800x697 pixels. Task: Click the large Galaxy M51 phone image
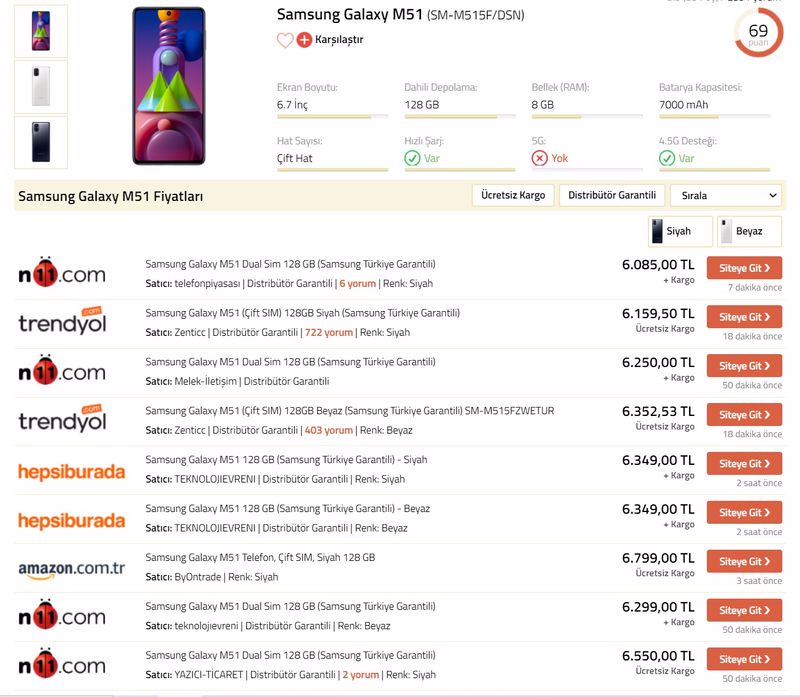click(x=168, y=86)
